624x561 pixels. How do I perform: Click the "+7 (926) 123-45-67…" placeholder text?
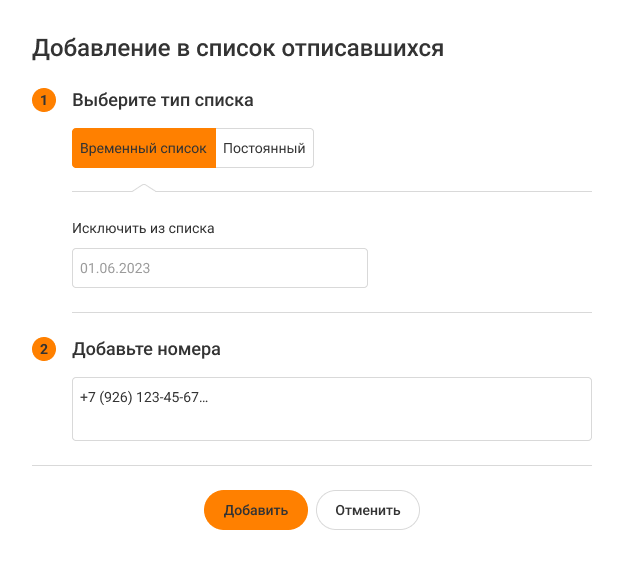click(x=144, y=397)
